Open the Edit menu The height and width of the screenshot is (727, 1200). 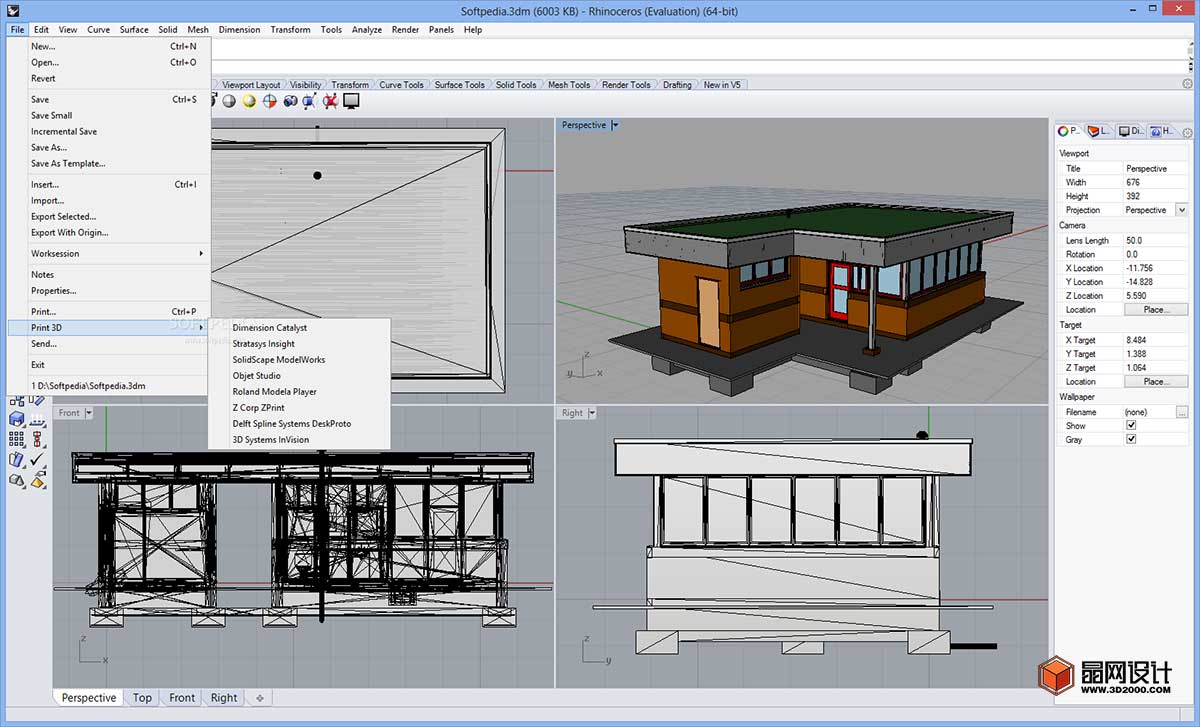pos(41,29)
